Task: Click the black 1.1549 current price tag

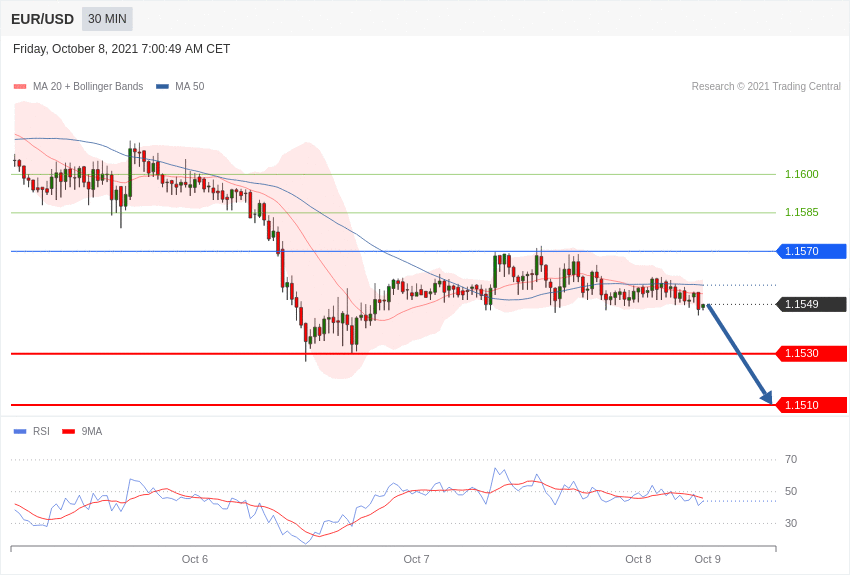Action: point(812,305)
